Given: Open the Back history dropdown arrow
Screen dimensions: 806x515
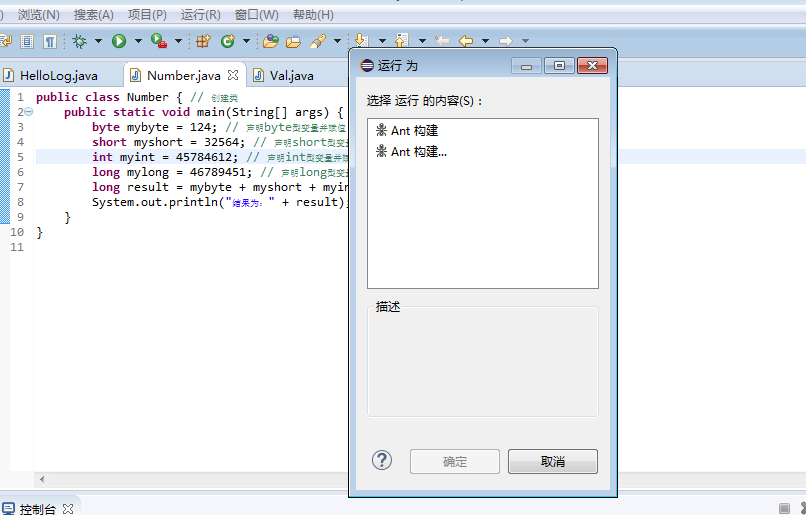Looking at the screenshot, I should point(485,41).
